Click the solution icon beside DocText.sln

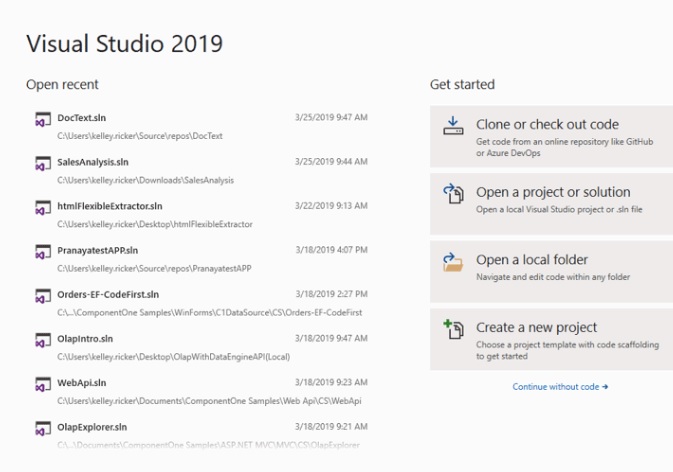pyautogui.click(x=43, y=119)
